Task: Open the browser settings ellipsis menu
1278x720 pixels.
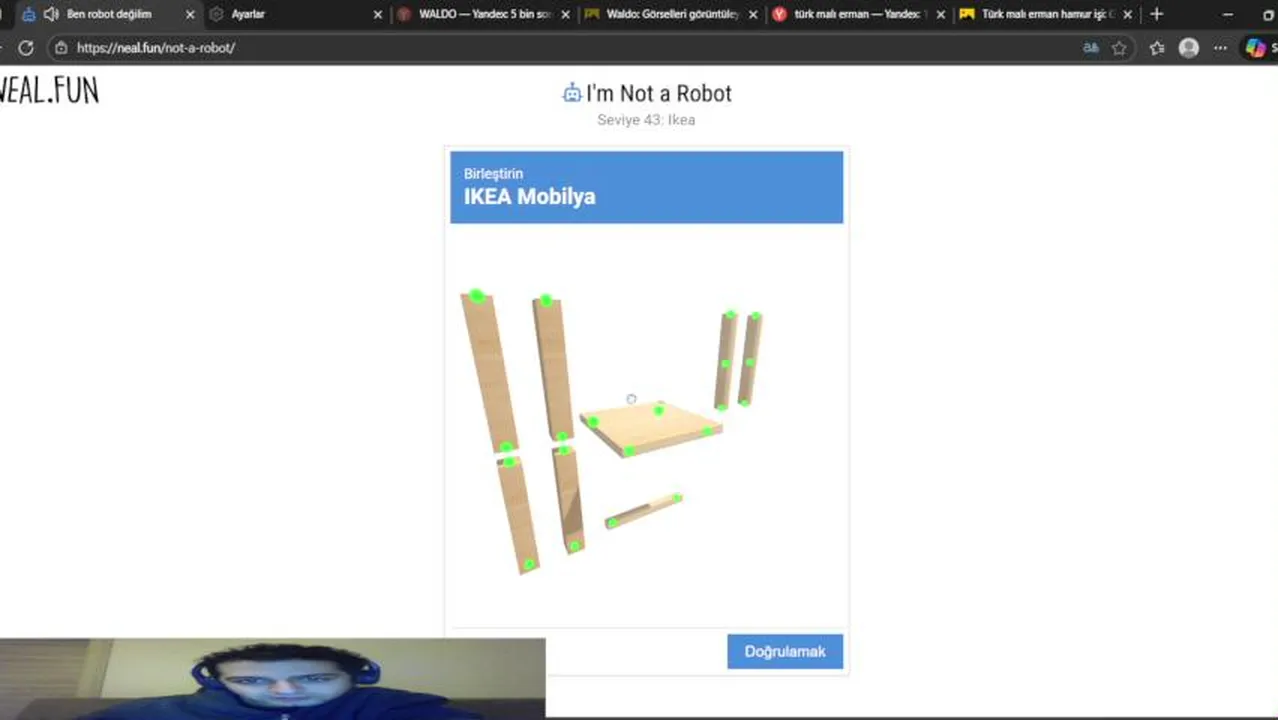Action: pos(1221,48)
